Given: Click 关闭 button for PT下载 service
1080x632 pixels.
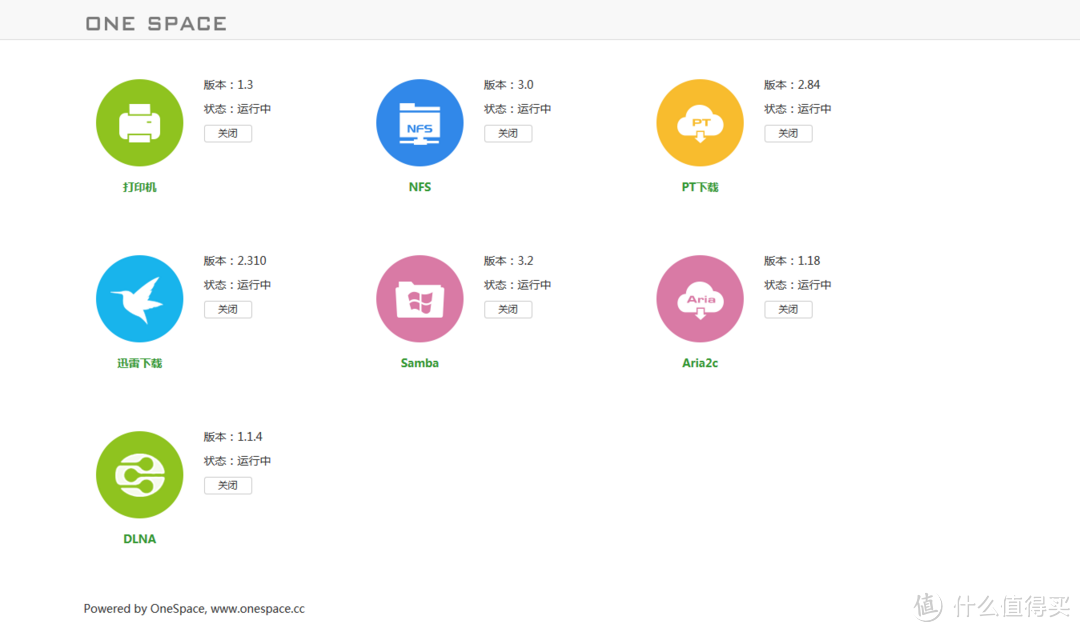Looking at the screenshot, I should click(x=789, y=134).
